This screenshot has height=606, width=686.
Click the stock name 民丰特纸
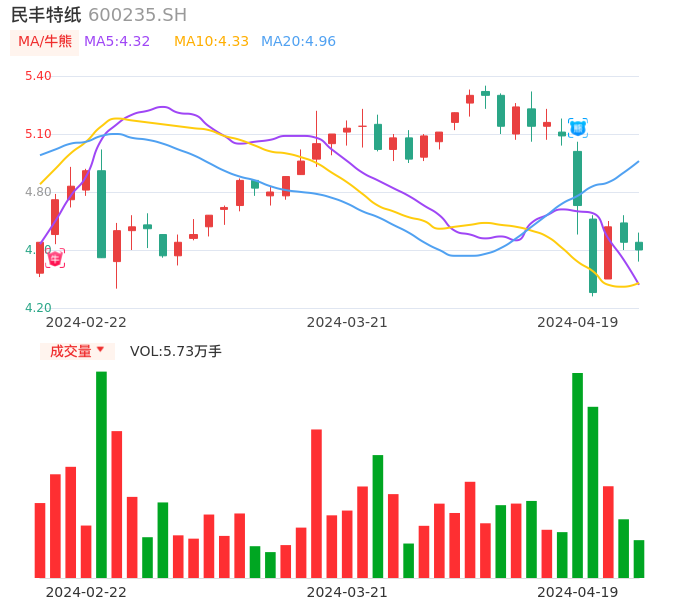pyautogui.click(x=46, y=15)
